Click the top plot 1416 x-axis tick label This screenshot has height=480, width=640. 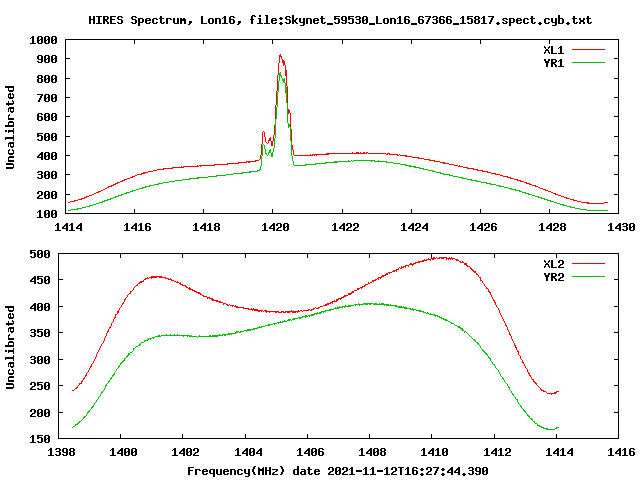(138, 227)
